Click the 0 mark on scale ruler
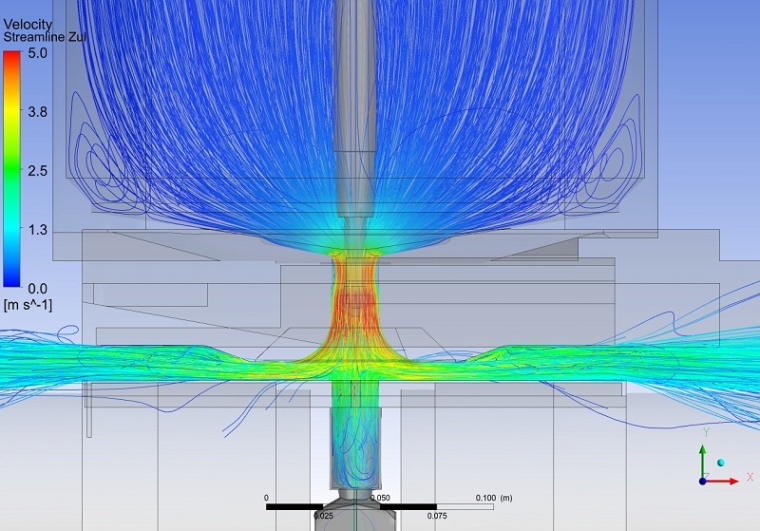This screenshot has height=531, width=760. click(x=266, y=497)
